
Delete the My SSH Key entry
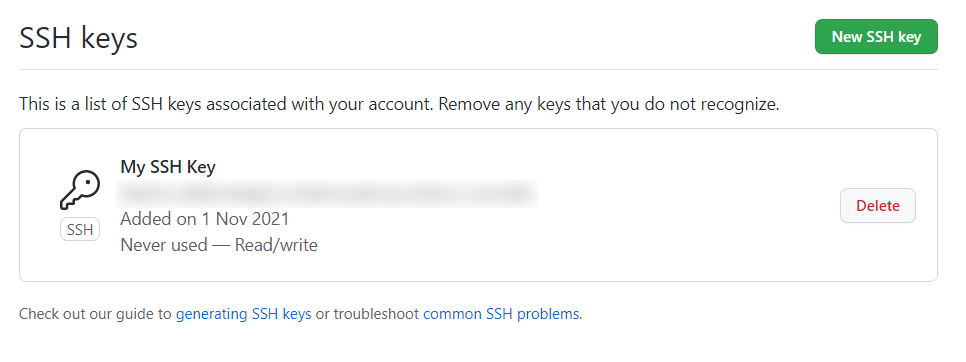(878, 206)
